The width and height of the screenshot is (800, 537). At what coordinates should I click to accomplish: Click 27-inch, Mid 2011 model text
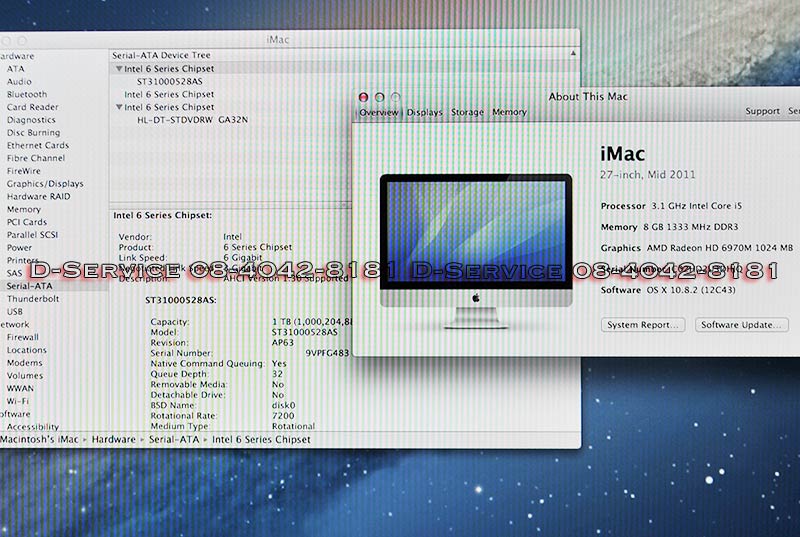point(647,174)
